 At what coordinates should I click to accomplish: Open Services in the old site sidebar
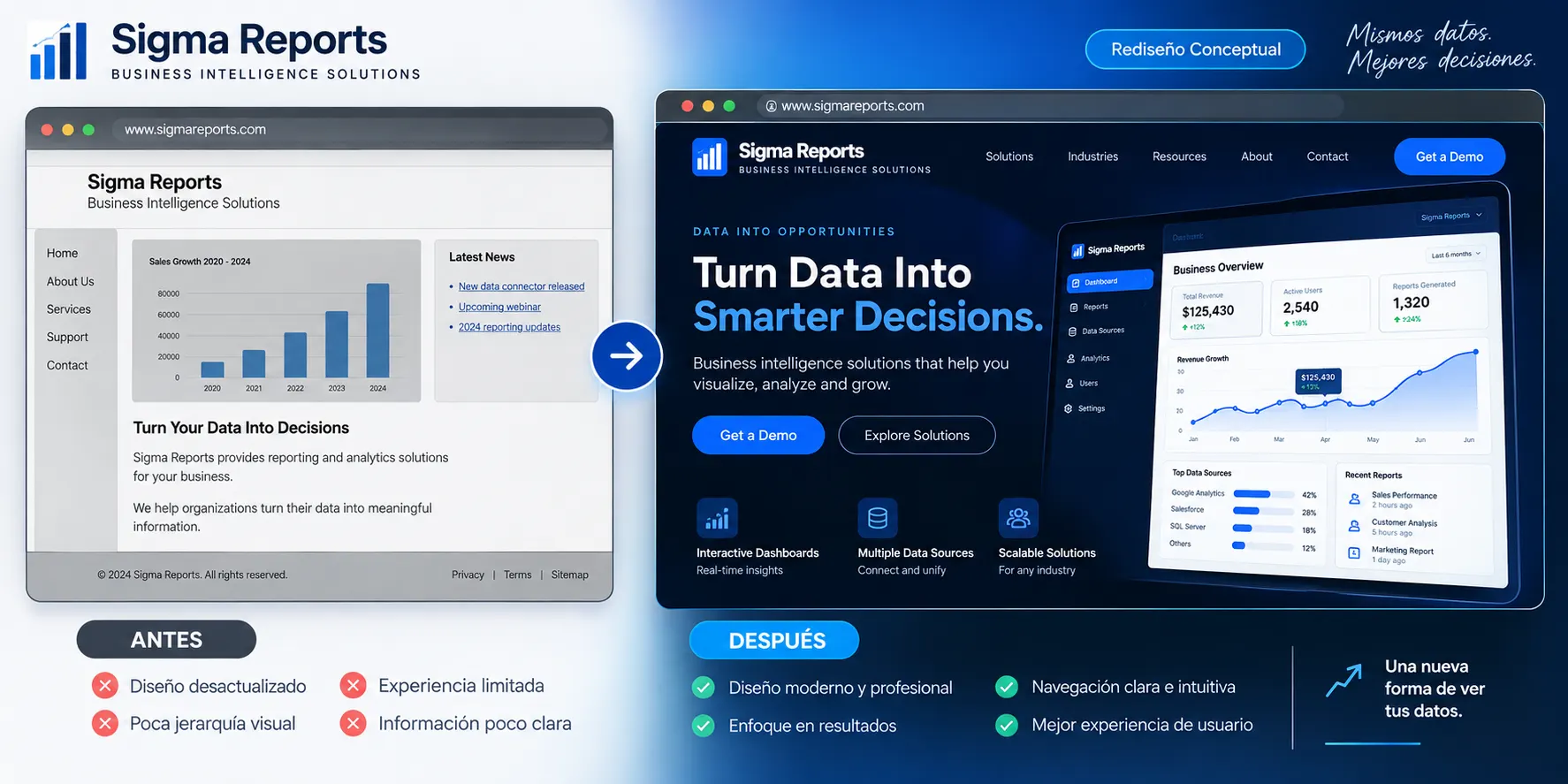(x=69, y=309)
